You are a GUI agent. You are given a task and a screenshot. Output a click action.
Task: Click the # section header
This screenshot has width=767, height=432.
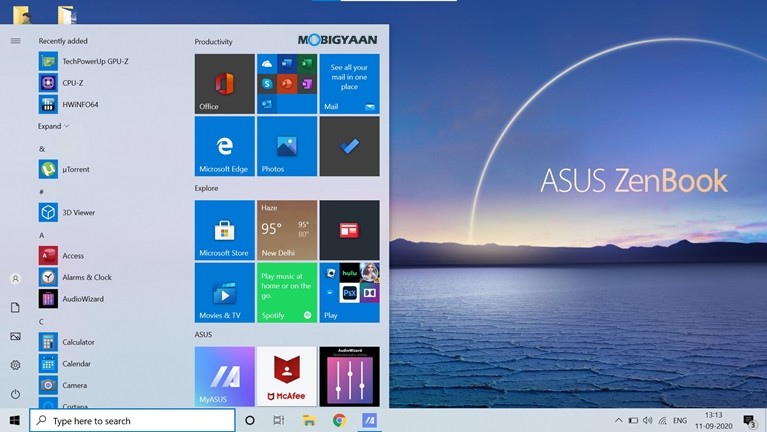coord(42,192)
